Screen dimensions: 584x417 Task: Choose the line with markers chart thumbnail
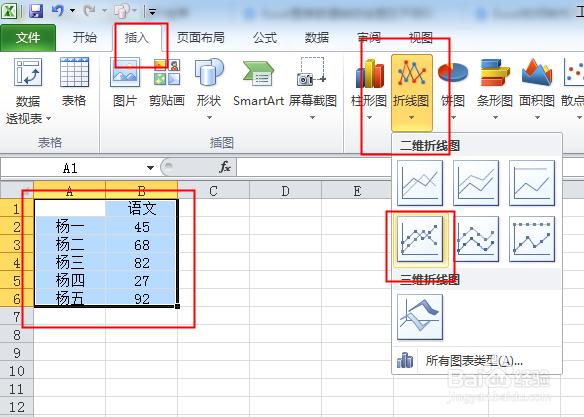click(x=420, y=239)
